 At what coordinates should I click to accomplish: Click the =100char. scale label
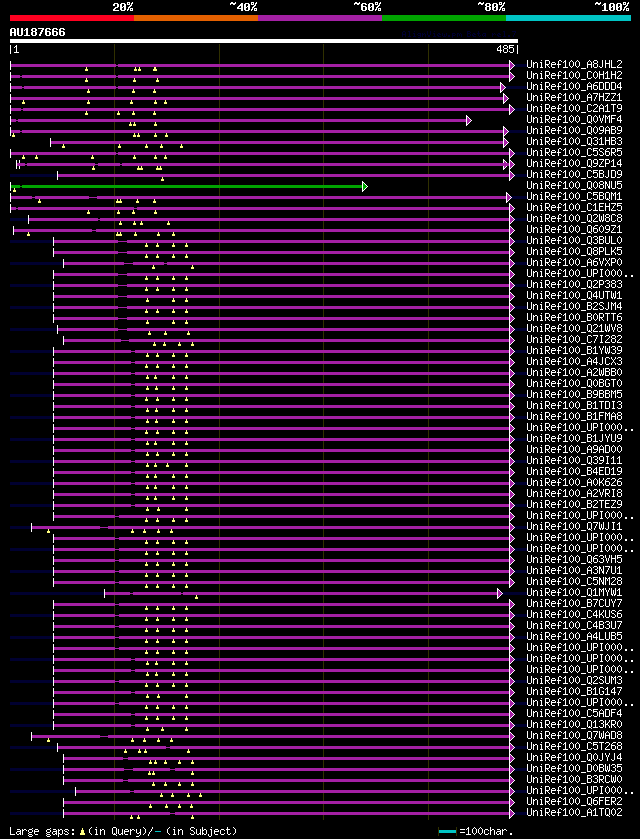486,832
